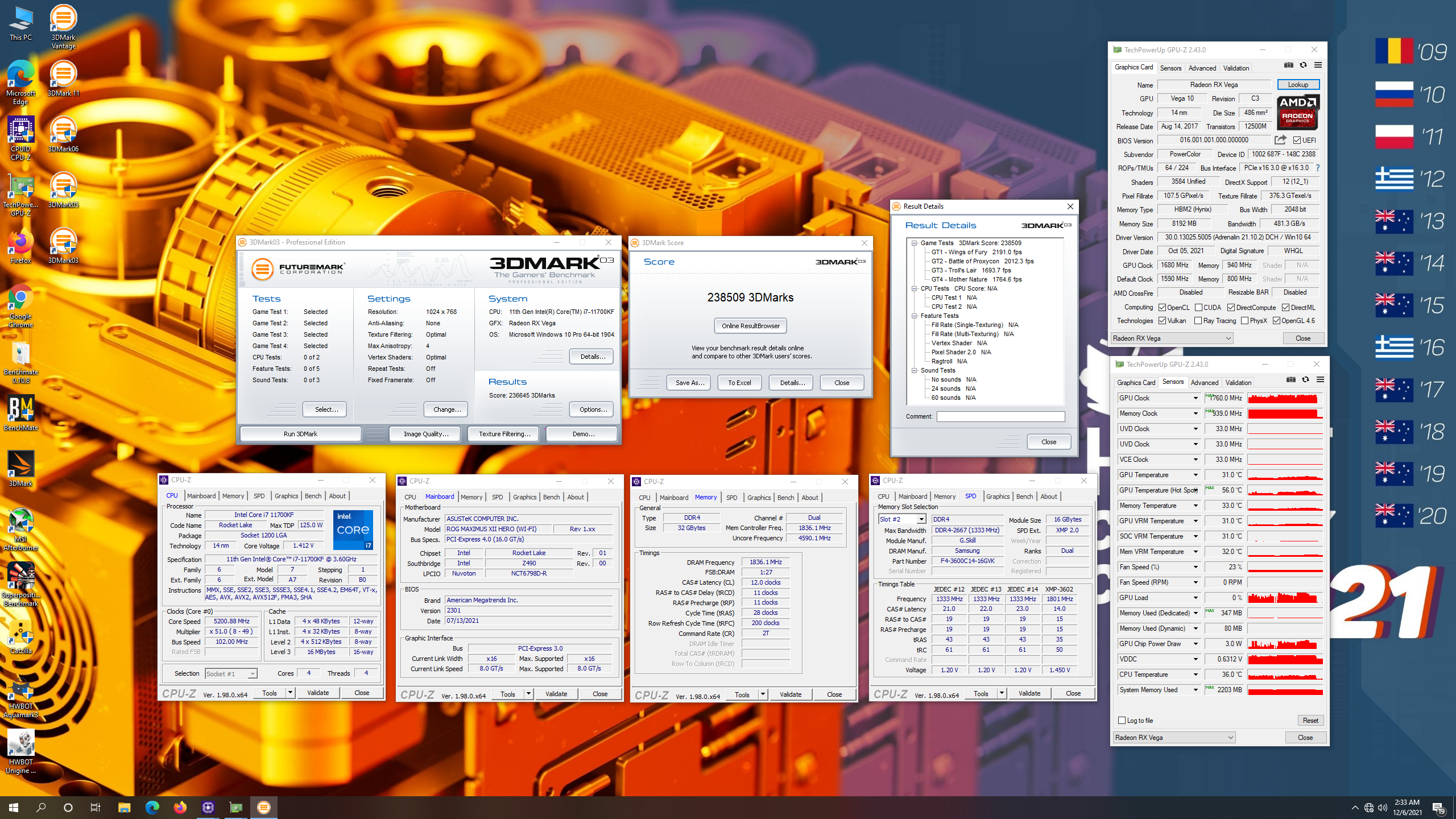This screenshot has width=1456, height=819.
Task: Switch to Sensors tab in GPU-Z Graphics Card window
Action: click(x=1170, y=68)
